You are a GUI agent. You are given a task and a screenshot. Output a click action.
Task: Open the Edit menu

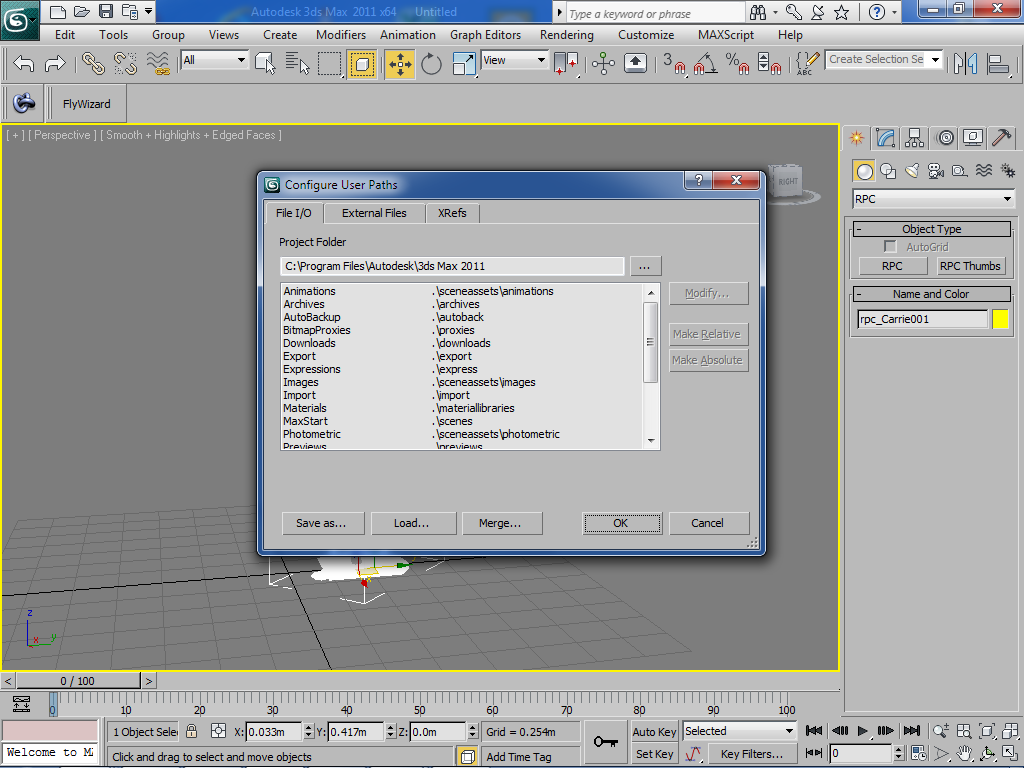point(65,35)
